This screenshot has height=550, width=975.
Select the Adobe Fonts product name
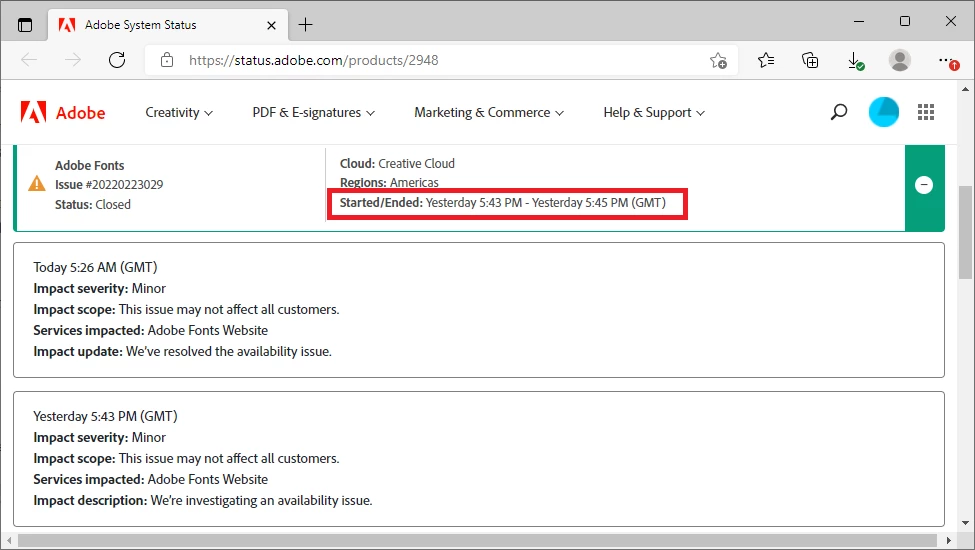point(90,165)
